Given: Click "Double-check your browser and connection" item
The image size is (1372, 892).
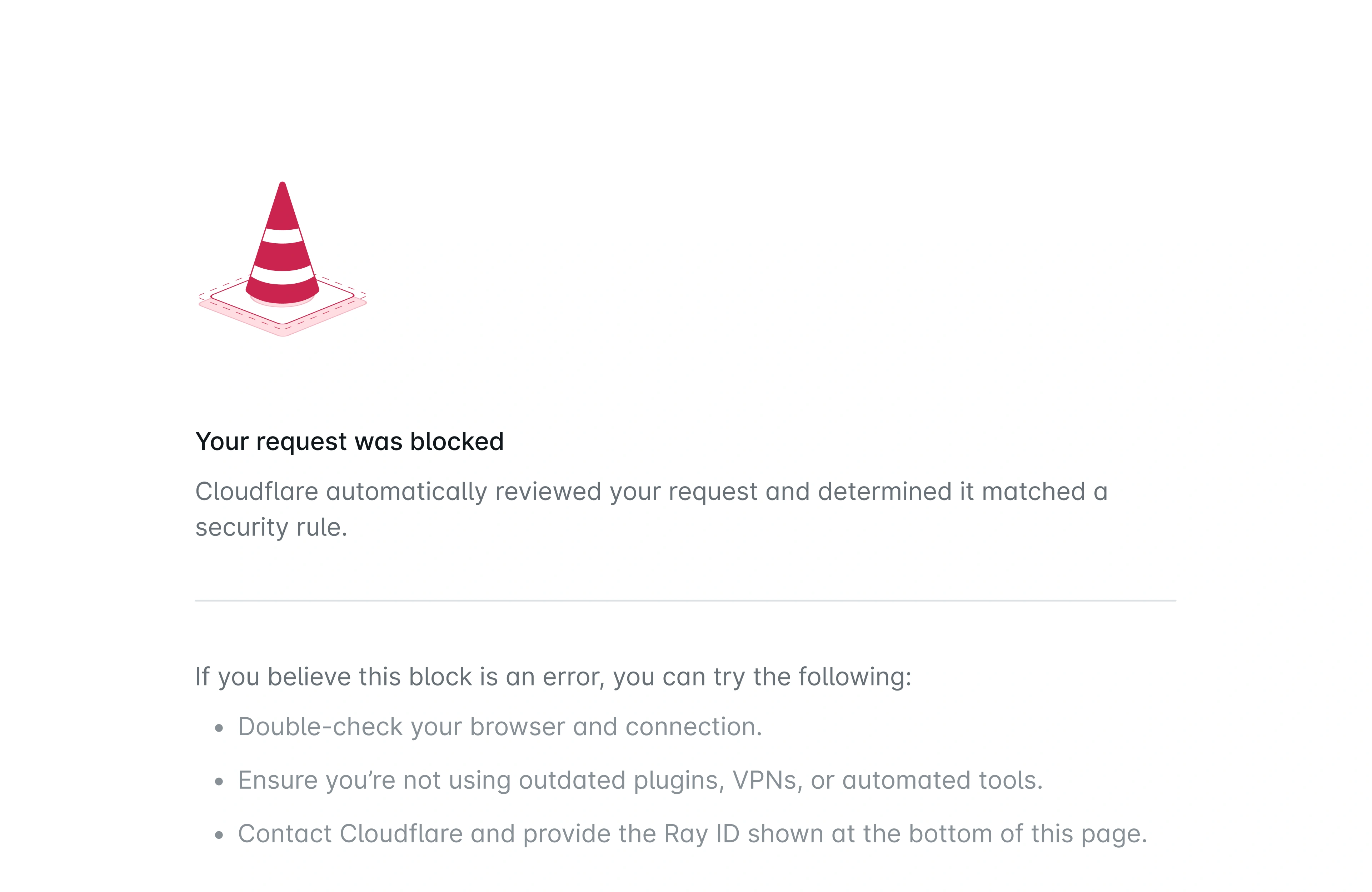Looking at the screenshot, I should coord(500,727).
